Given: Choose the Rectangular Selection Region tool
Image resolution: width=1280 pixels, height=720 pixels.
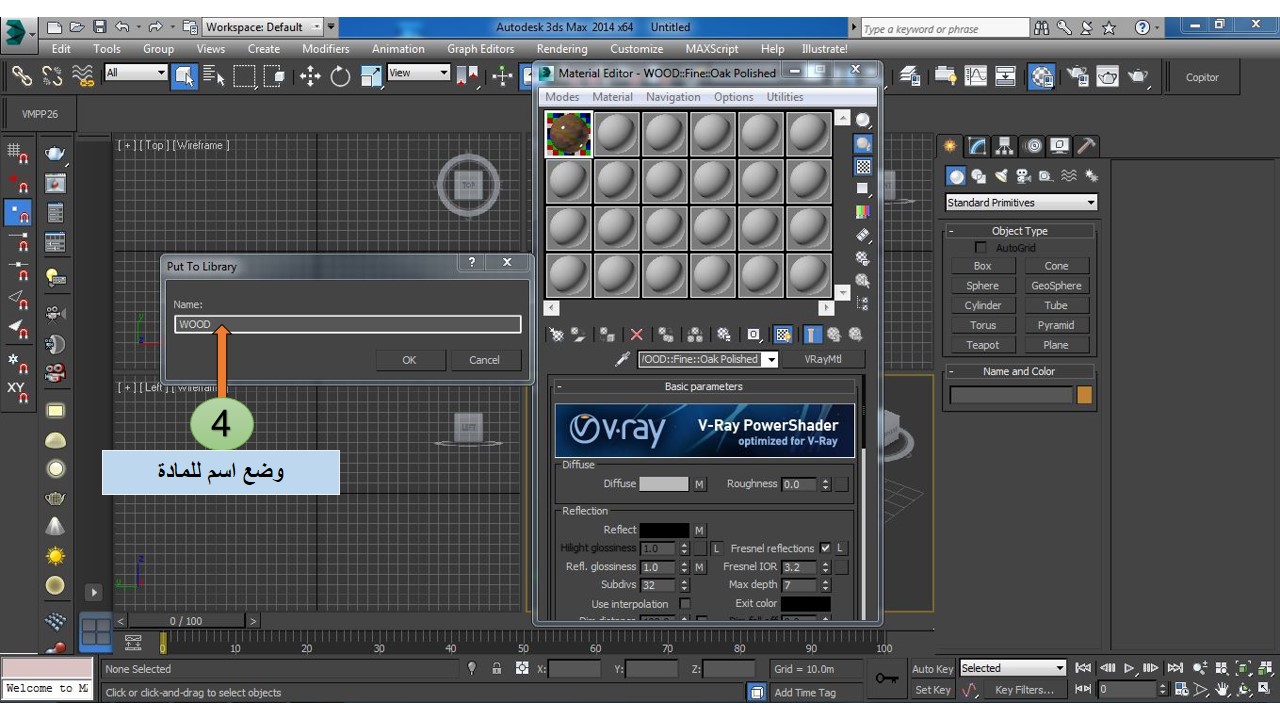Looking at the screenshot, I should [x=245, y=75].
